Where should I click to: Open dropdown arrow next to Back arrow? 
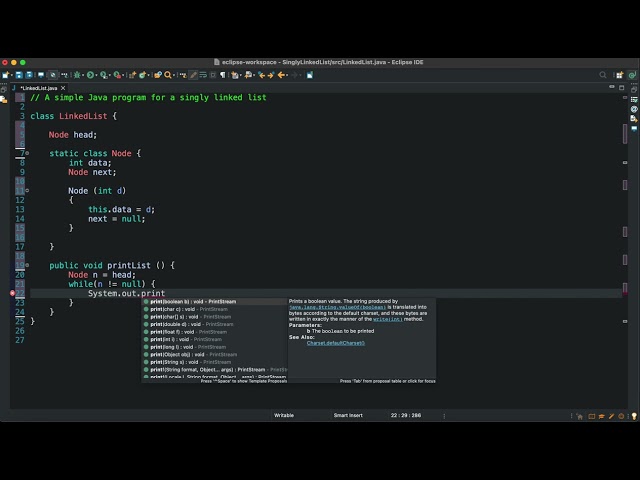(287, 75)
